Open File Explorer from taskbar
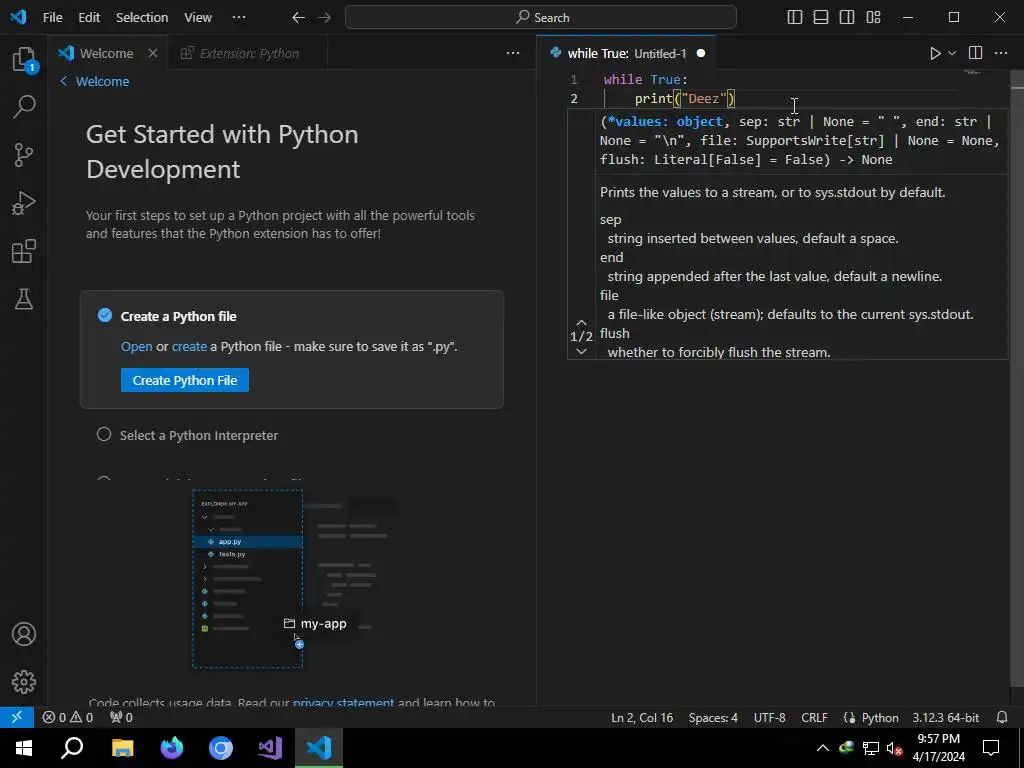Viewport: 1024px width, 768px height. pos(122,748)
